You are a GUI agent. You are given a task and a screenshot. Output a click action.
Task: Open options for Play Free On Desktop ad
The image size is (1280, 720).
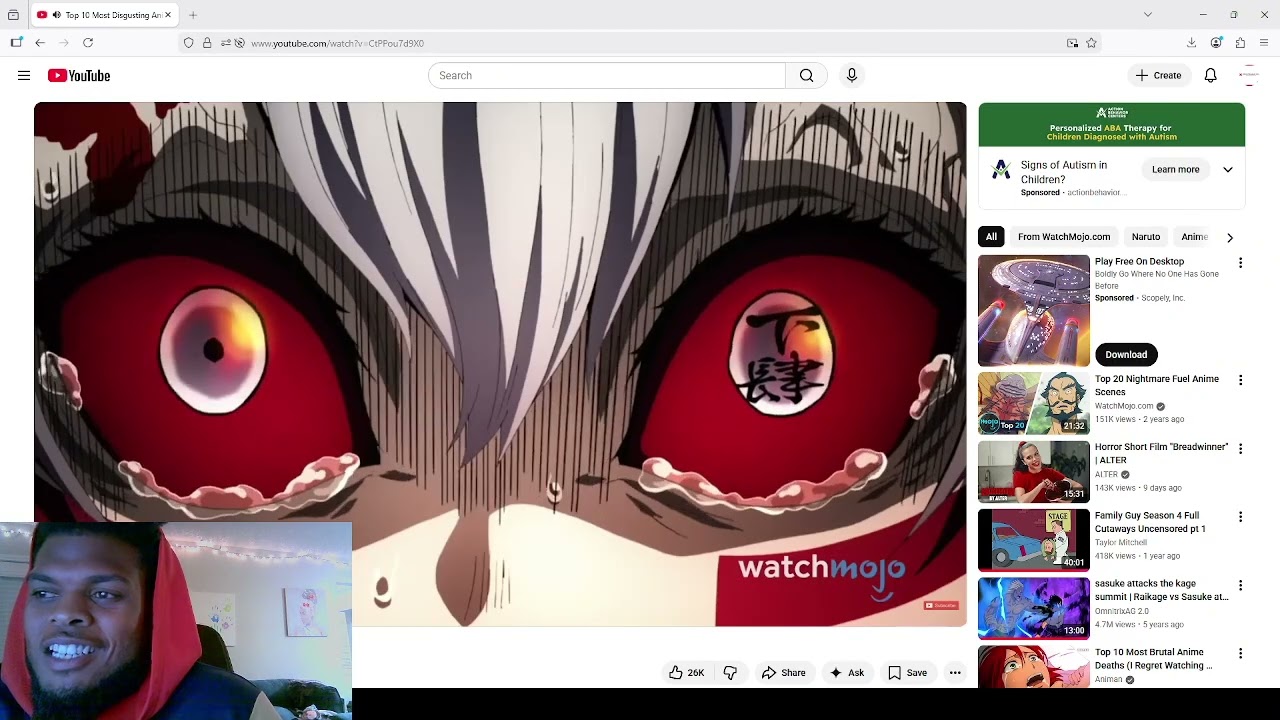coord(1240,263)
